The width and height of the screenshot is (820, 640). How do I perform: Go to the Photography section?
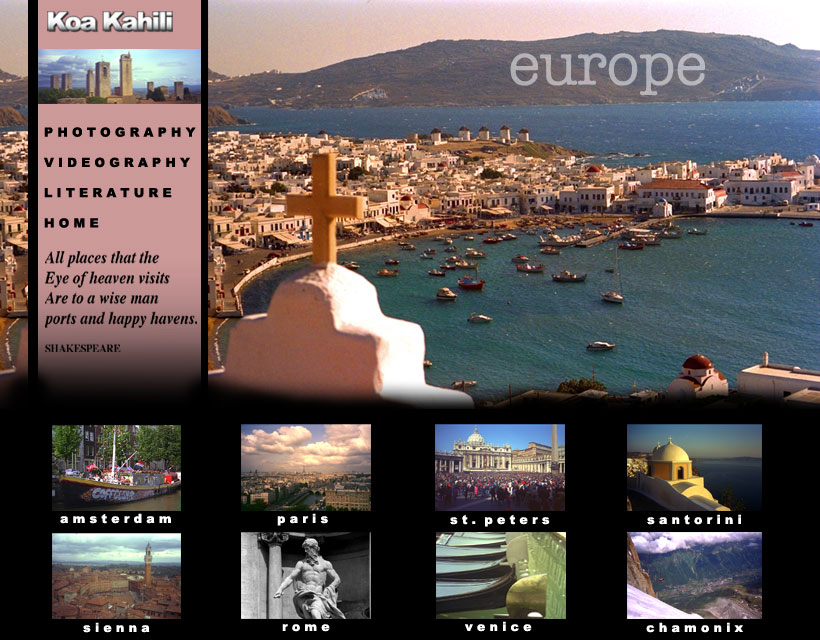(120, 132)
